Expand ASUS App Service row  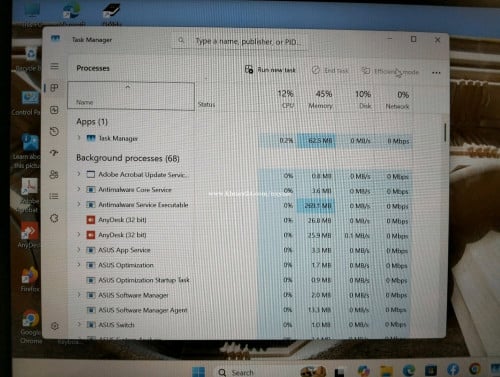pyautogui.click(x=79, y=249)
